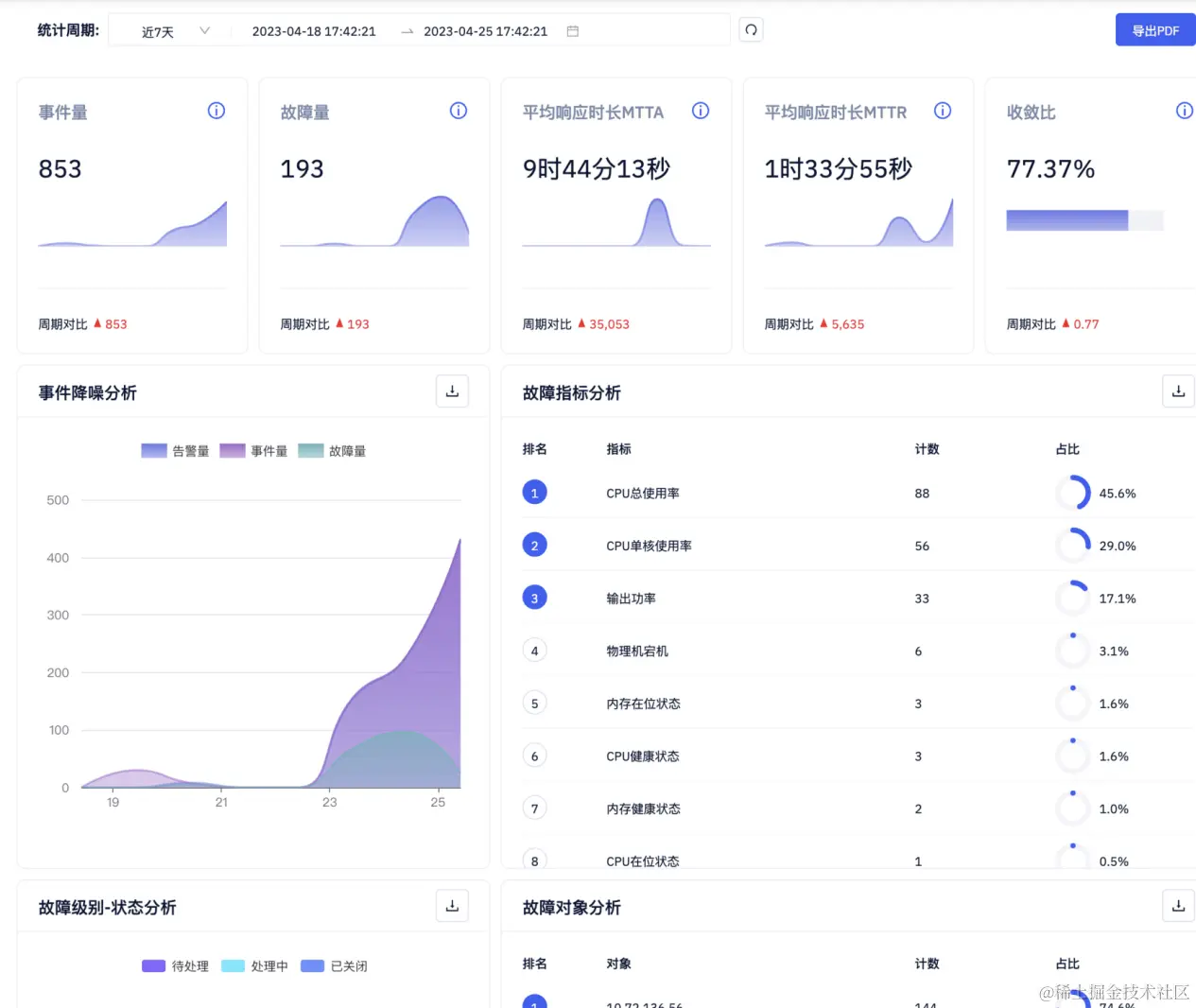Click the 对象 column header in 故障对象分析

[618, 964]
